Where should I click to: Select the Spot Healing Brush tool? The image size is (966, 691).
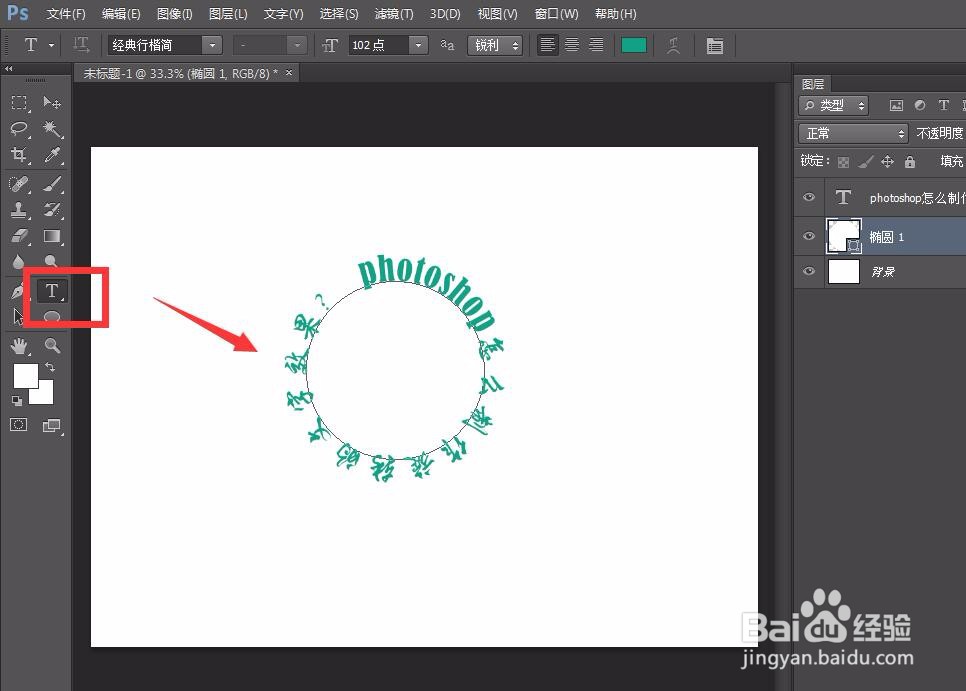(19, 184)
